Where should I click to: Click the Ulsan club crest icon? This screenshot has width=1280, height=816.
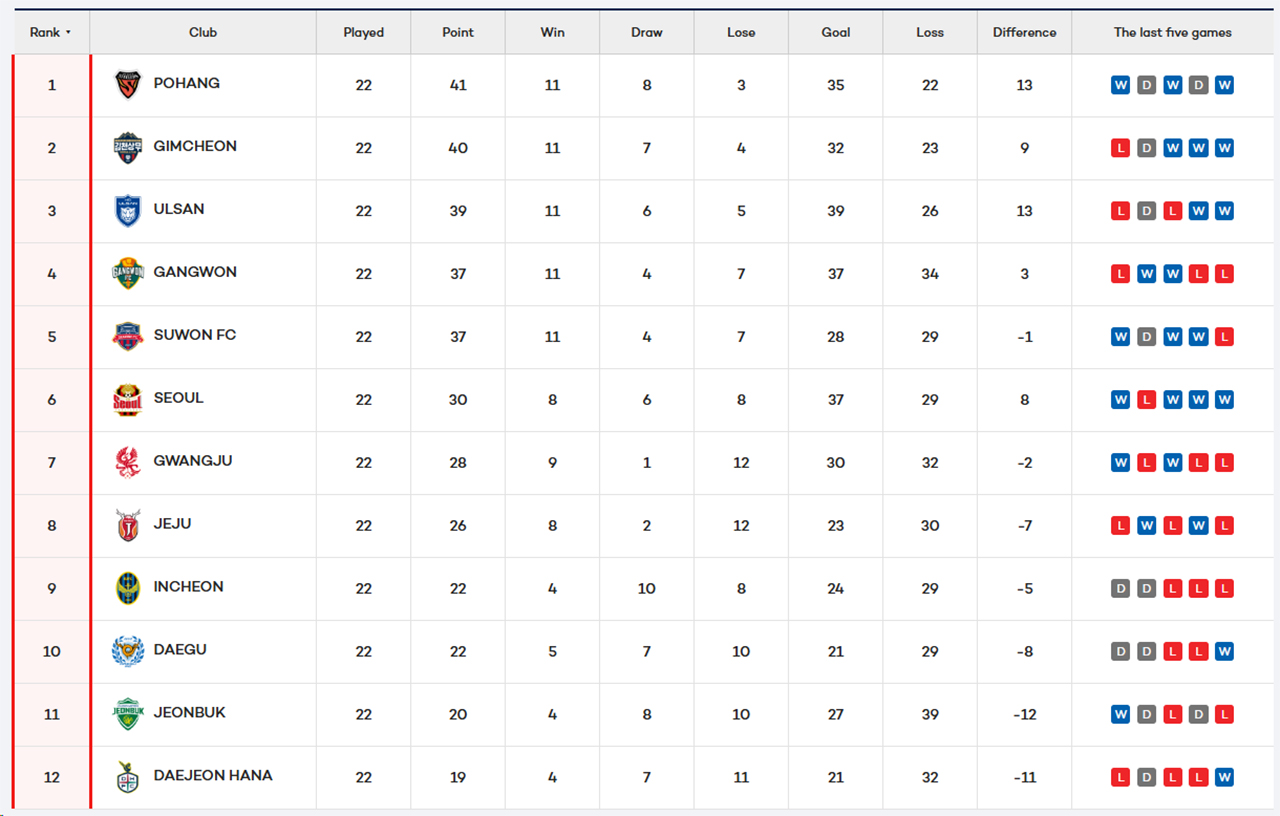pyautogui.click(x=127, y=211)
